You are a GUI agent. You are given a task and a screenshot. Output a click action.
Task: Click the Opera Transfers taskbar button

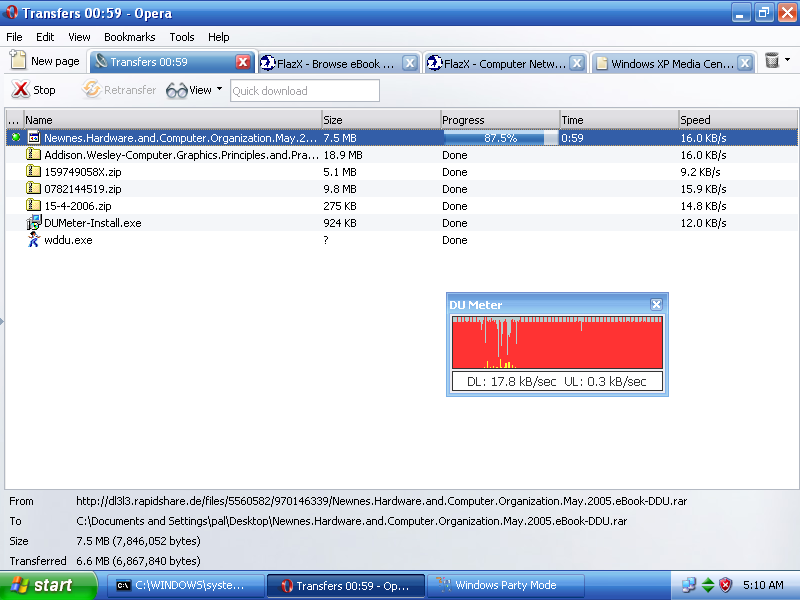pos(346,586)
